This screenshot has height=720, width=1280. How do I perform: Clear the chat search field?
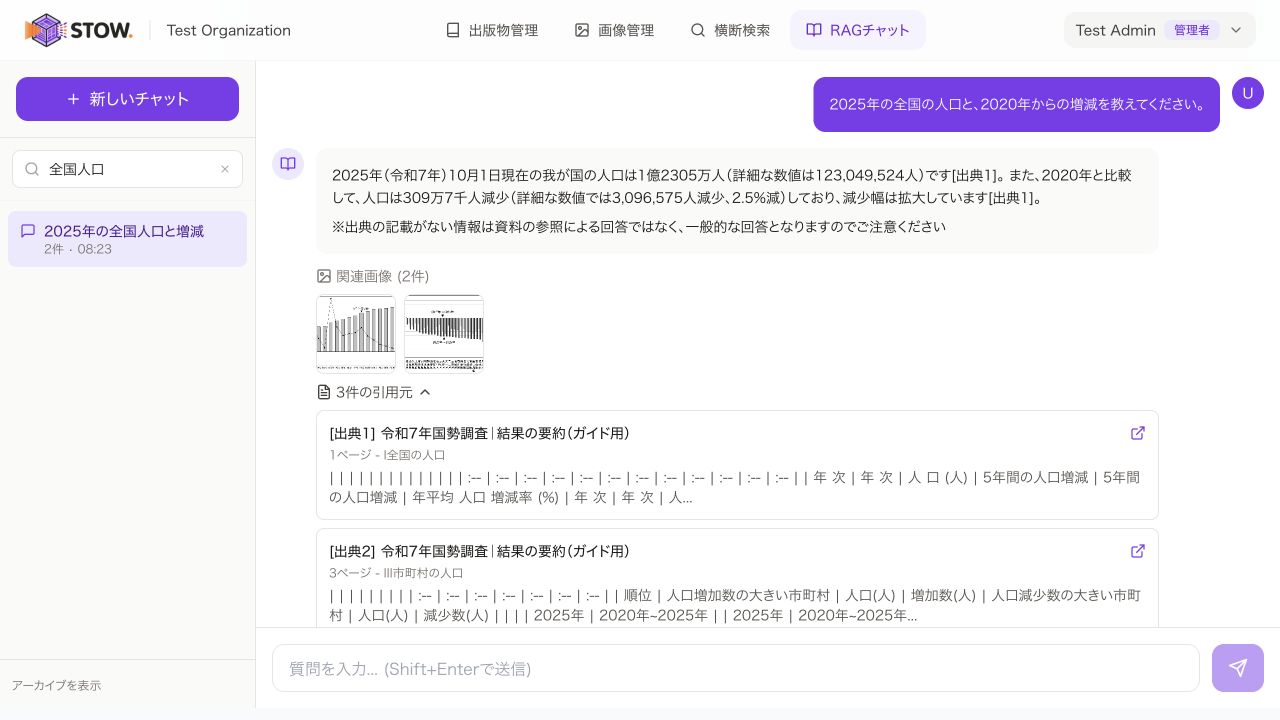coord(225,169)
